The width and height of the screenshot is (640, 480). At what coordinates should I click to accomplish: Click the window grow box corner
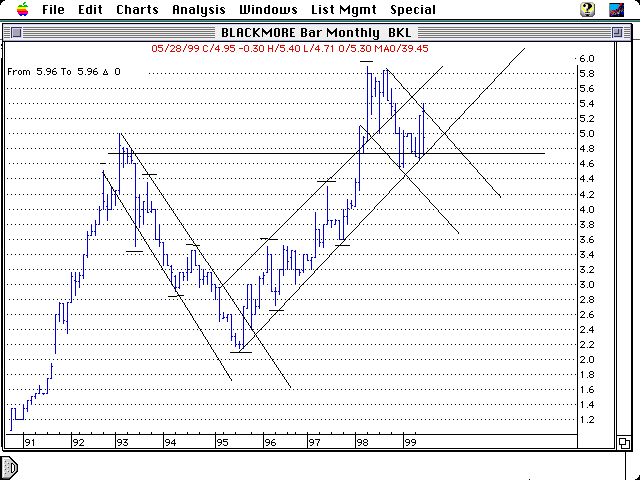coord(623,442)
